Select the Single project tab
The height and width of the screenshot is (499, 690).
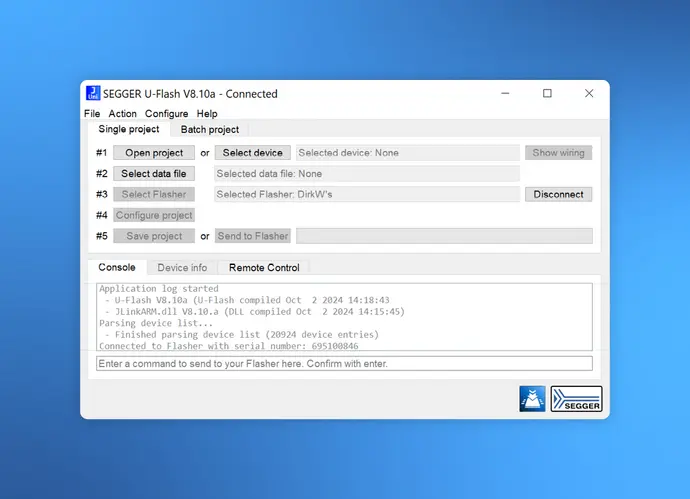tap(128, 129)
